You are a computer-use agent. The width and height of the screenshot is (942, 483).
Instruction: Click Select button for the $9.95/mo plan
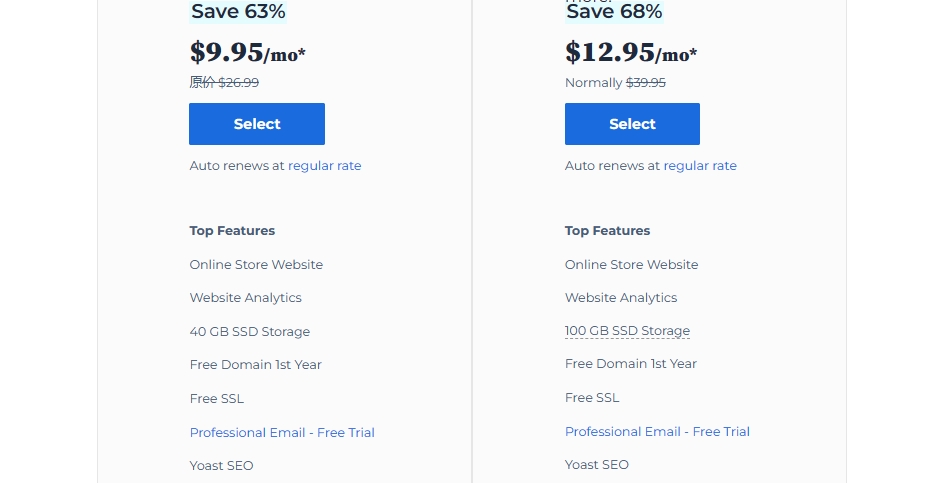[257, 124]
